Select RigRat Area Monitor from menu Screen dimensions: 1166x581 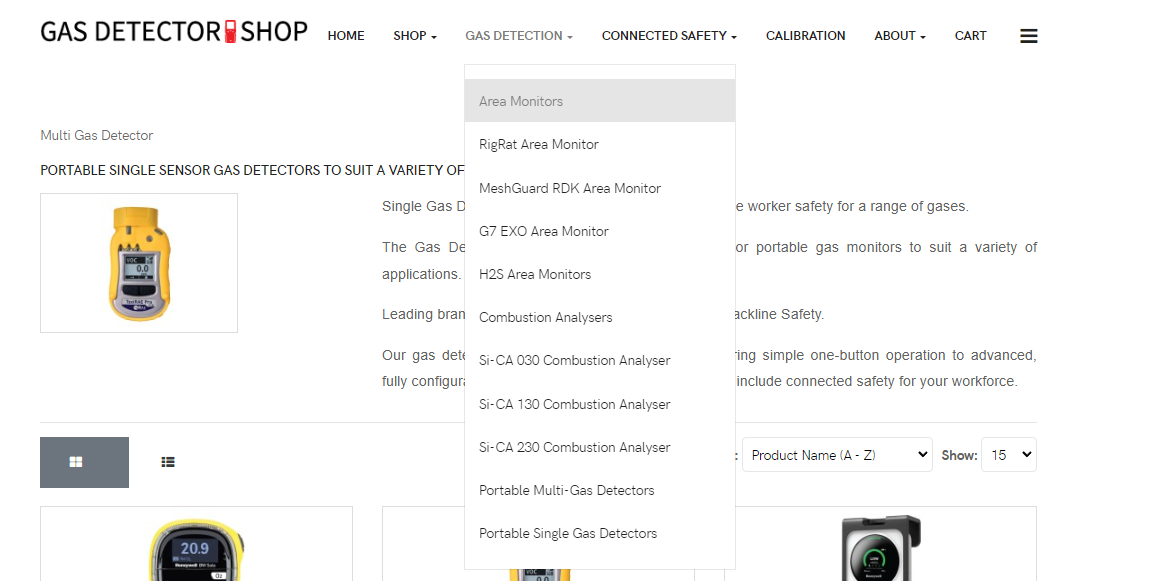pyautogui.click(x=539, y=144)
